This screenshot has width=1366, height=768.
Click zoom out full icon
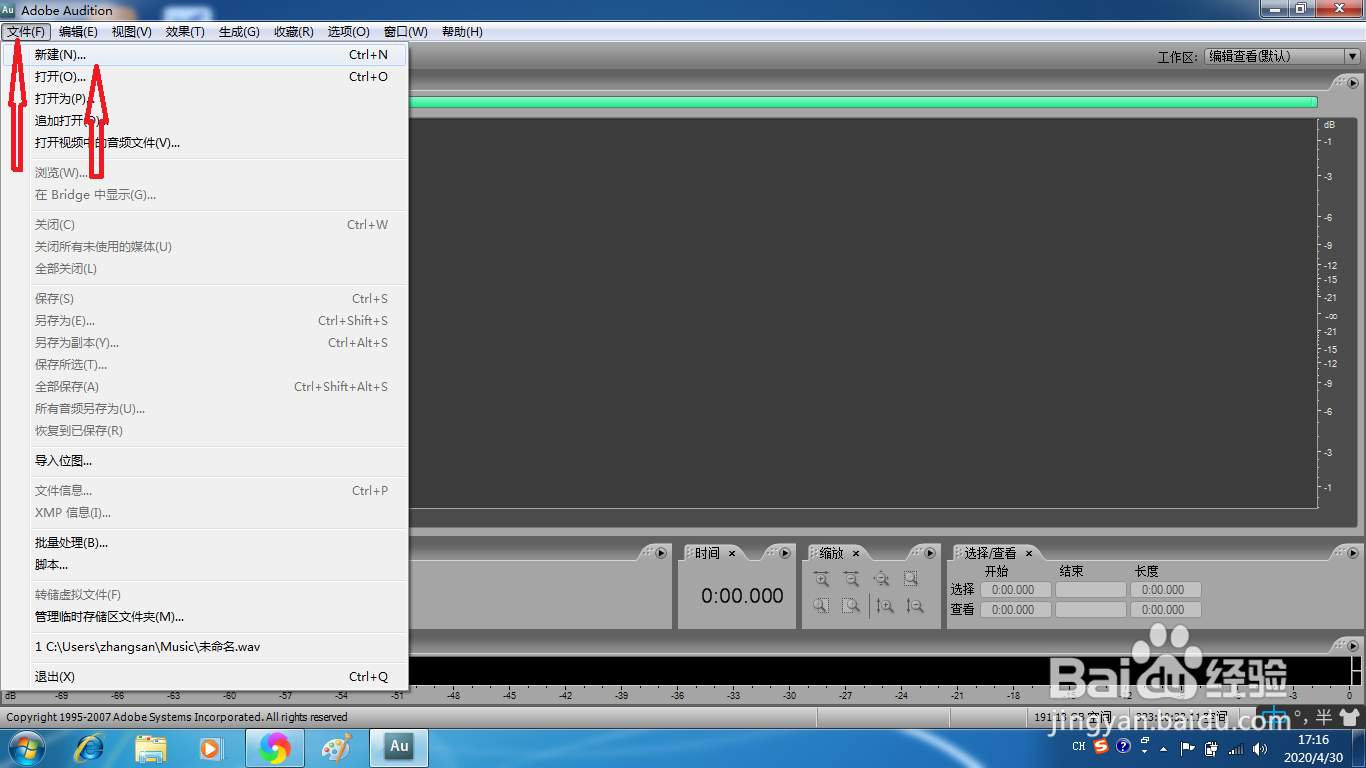point(881,579)
